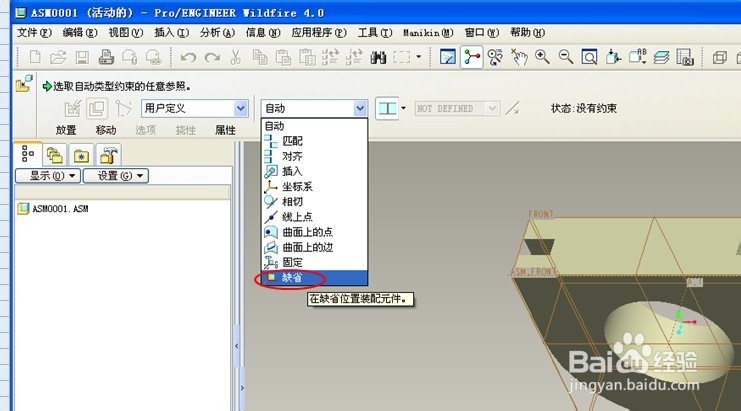Click the Layers stack icon
Viewport: 741px width, 411px height.
pyautogui.click(x=661, y=57)
